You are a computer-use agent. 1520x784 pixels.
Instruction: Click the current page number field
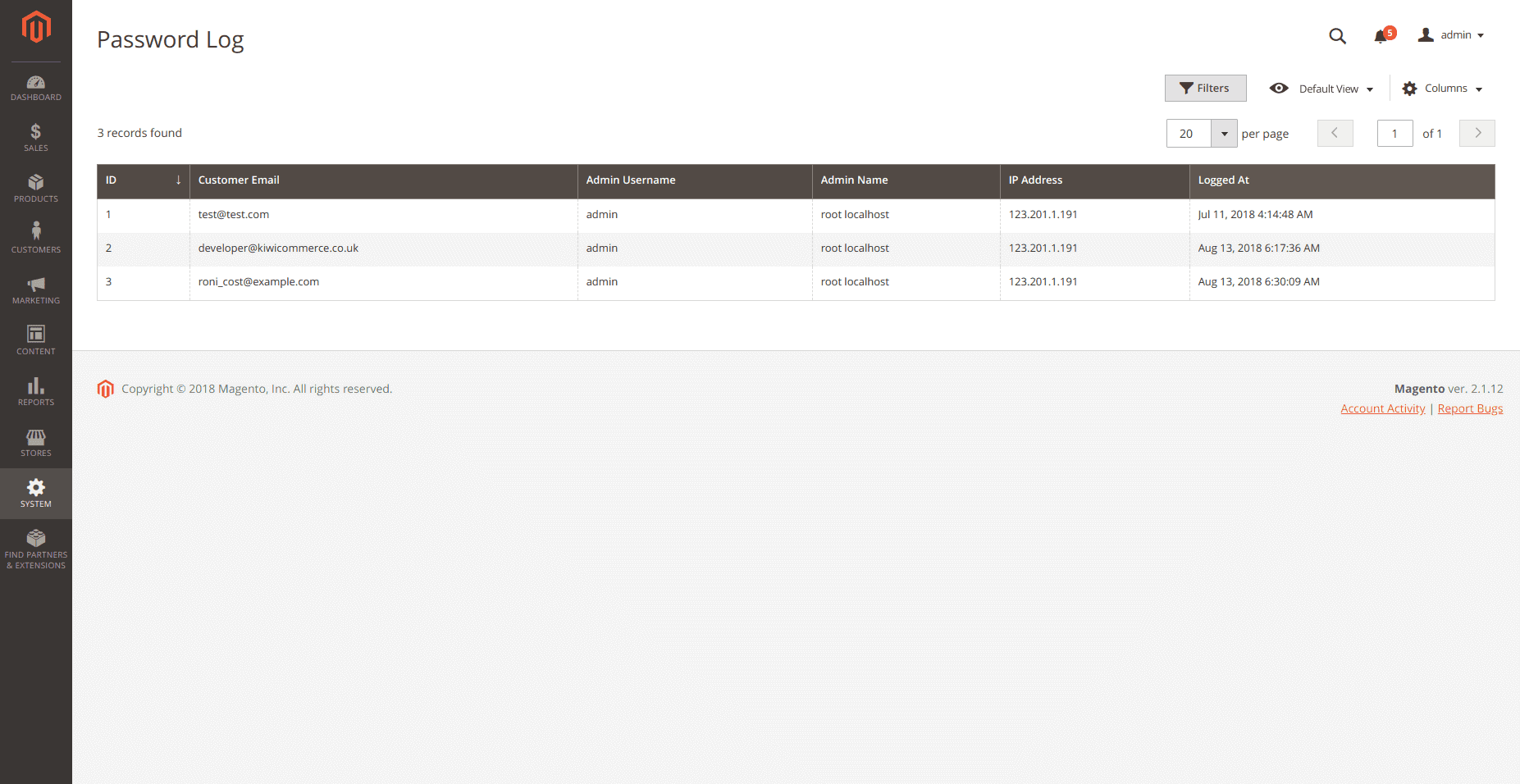point(1394,134)
